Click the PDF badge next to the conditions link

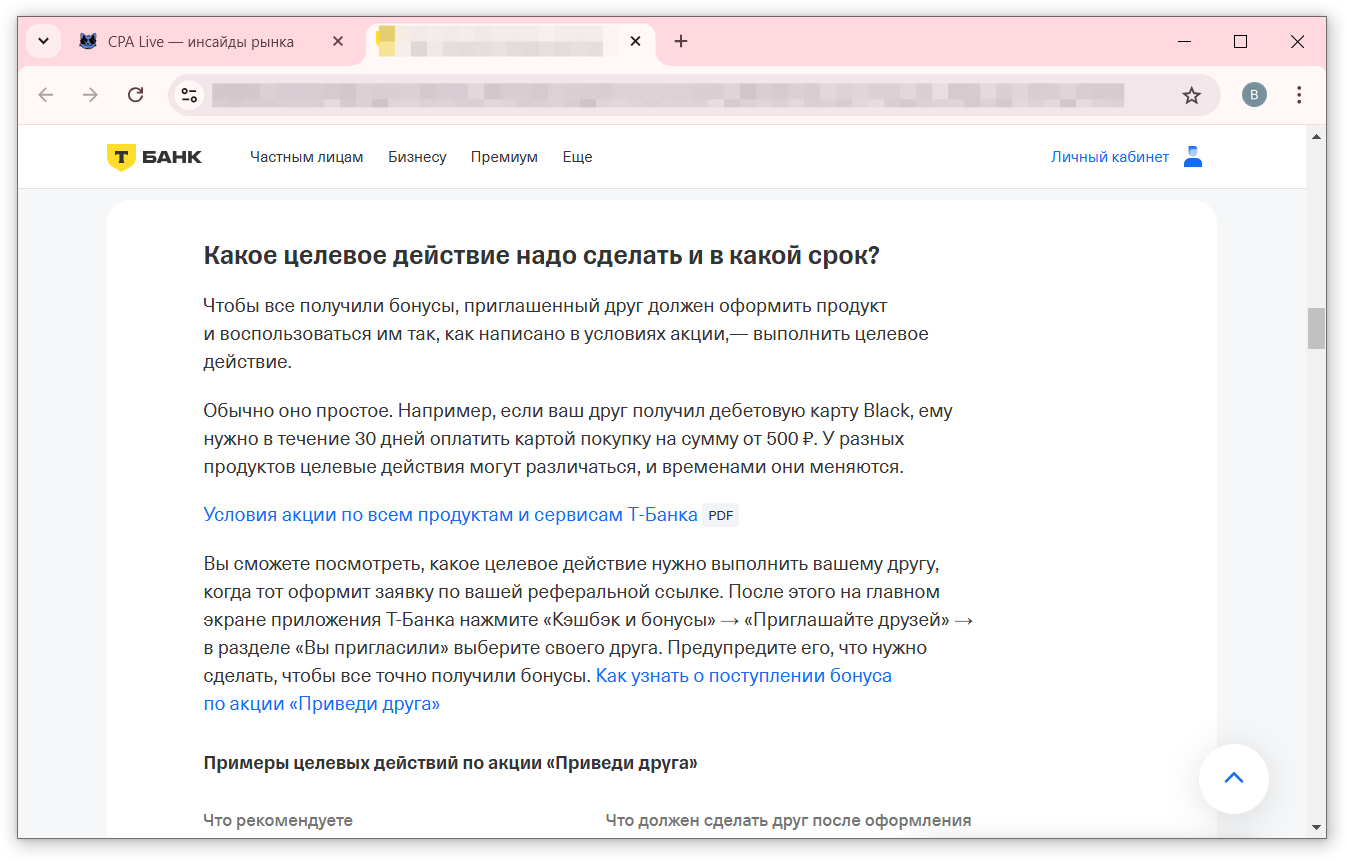point(721,516)
